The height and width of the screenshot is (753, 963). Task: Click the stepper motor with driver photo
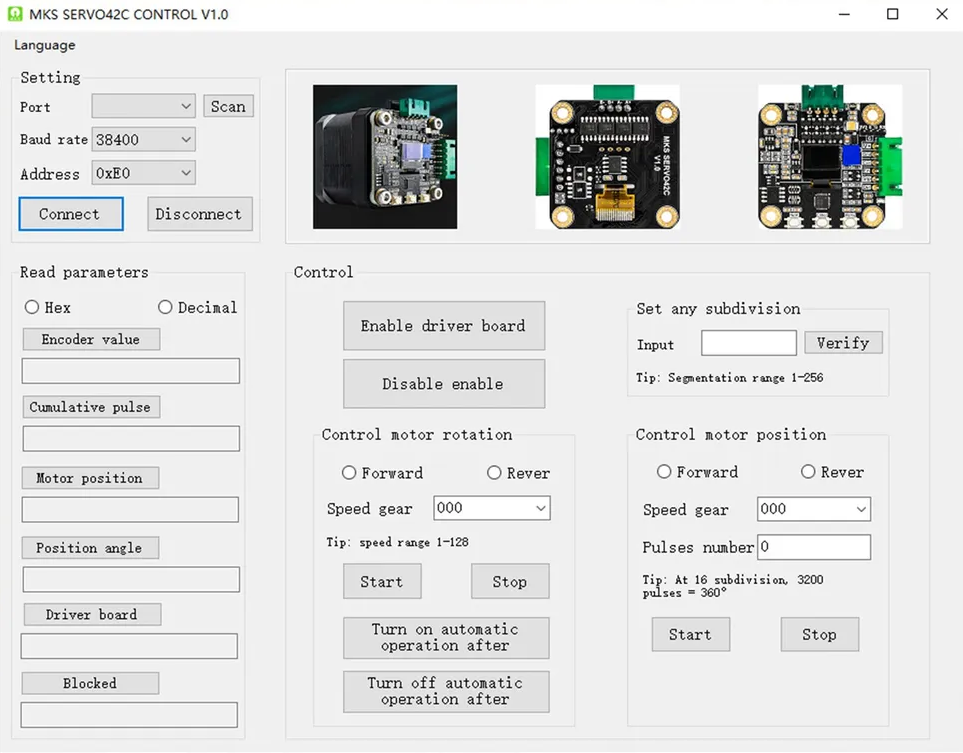click(x=384, y=157)
